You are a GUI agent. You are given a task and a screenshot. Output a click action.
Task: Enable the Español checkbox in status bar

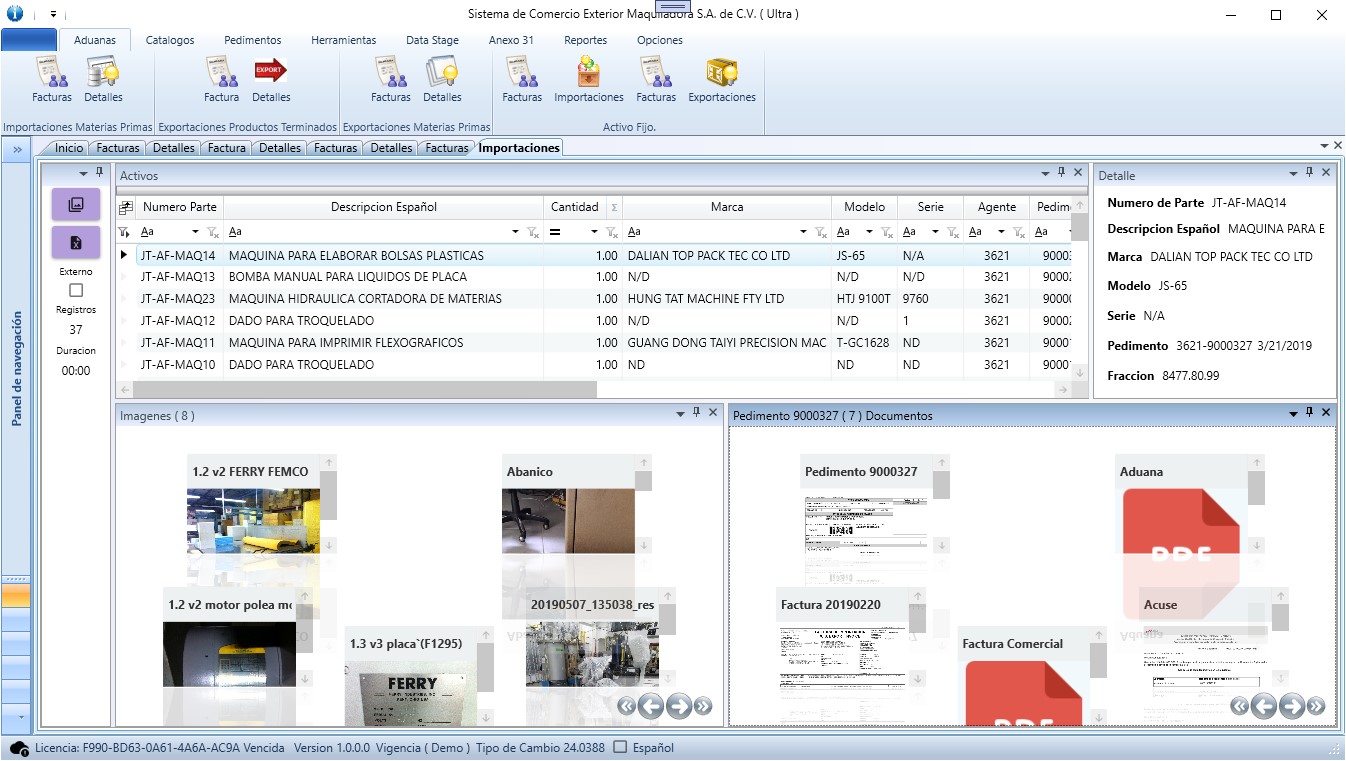tap(620, 748)
